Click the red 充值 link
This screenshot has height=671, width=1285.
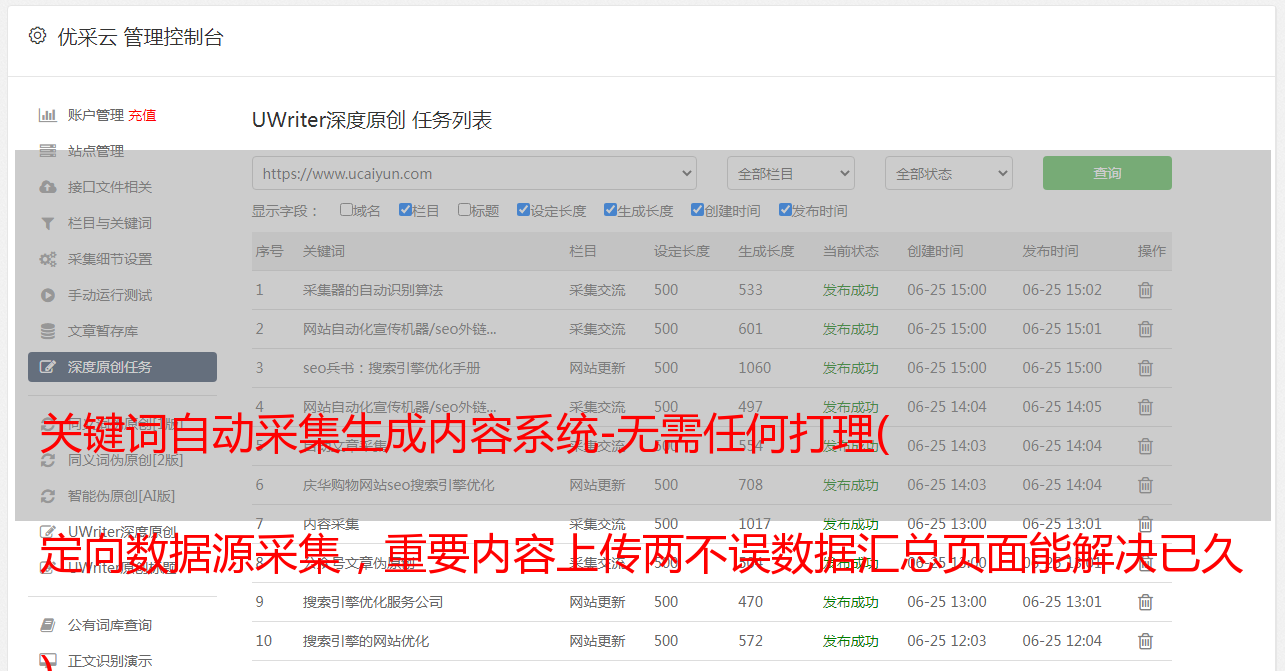(x=142, y=115)
